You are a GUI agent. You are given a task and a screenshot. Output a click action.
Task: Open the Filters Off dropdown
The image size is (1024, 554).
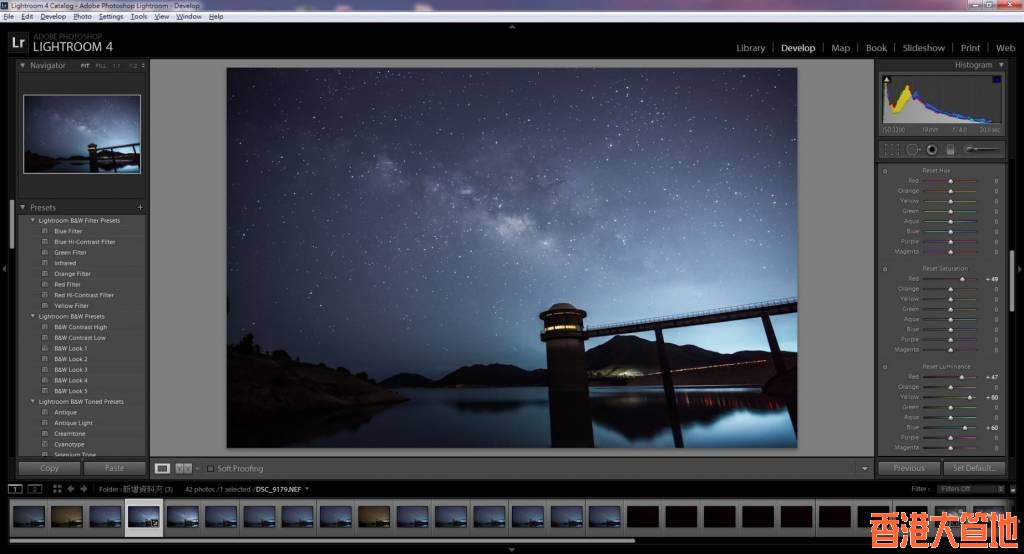coord(968,489)
